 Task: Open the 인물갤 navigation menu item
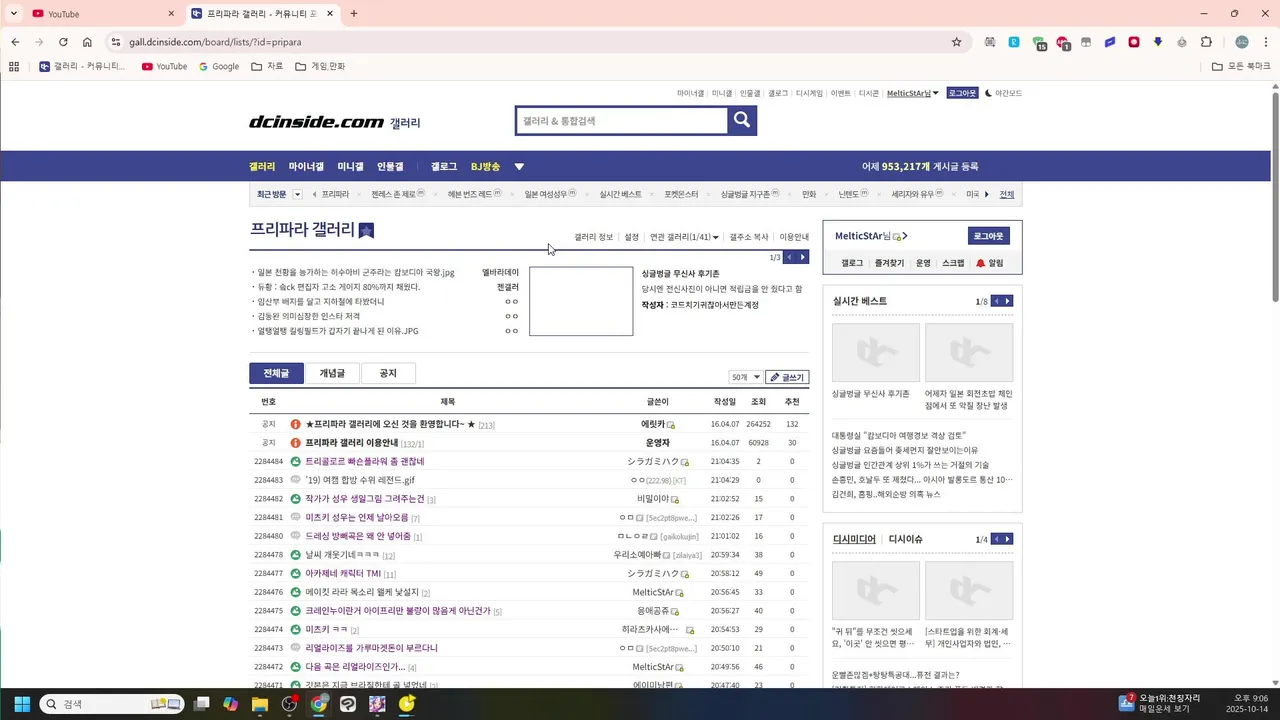[x=390, y=167]
